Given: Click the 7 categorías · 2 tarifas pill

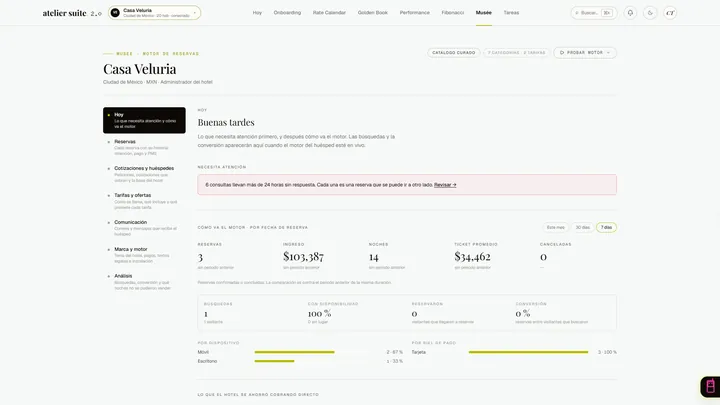Looking at the screenshot, I should coord(517,53).
